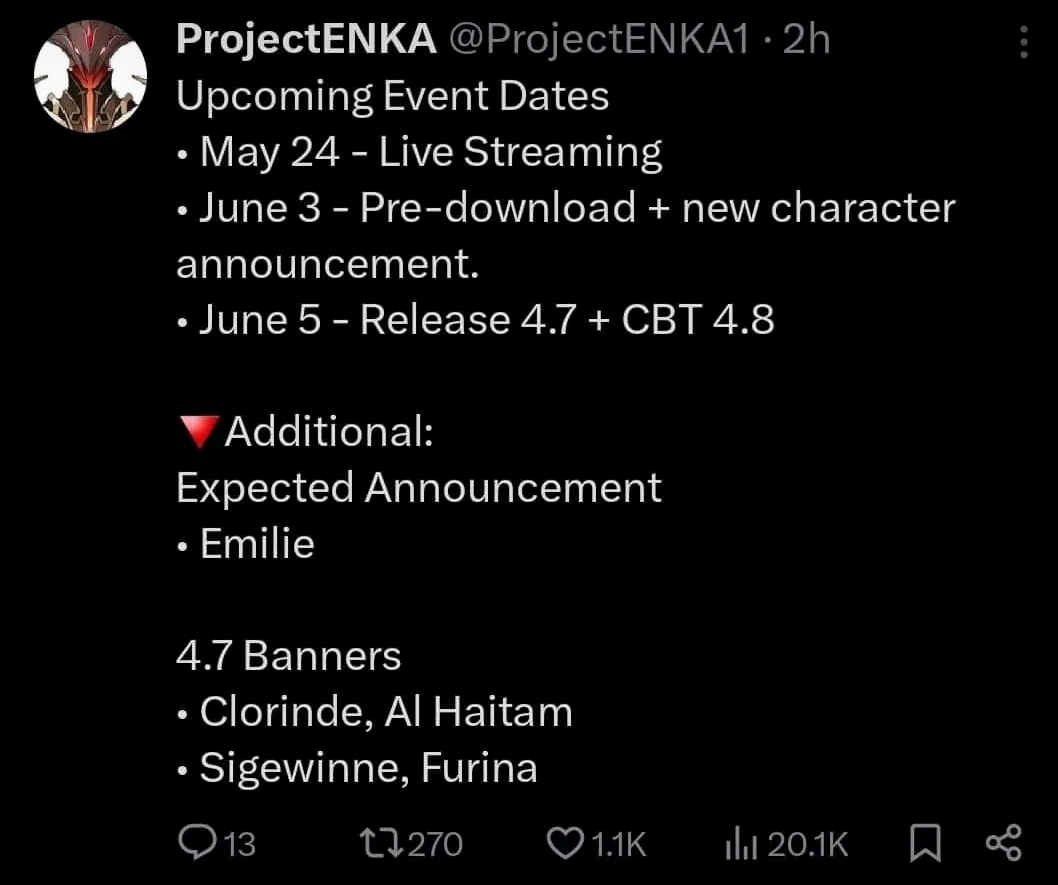Viewport: 1058px width, 885px height.
Task: Click the reply count 13
Action: pyautogui.click(x=238, y=845)
